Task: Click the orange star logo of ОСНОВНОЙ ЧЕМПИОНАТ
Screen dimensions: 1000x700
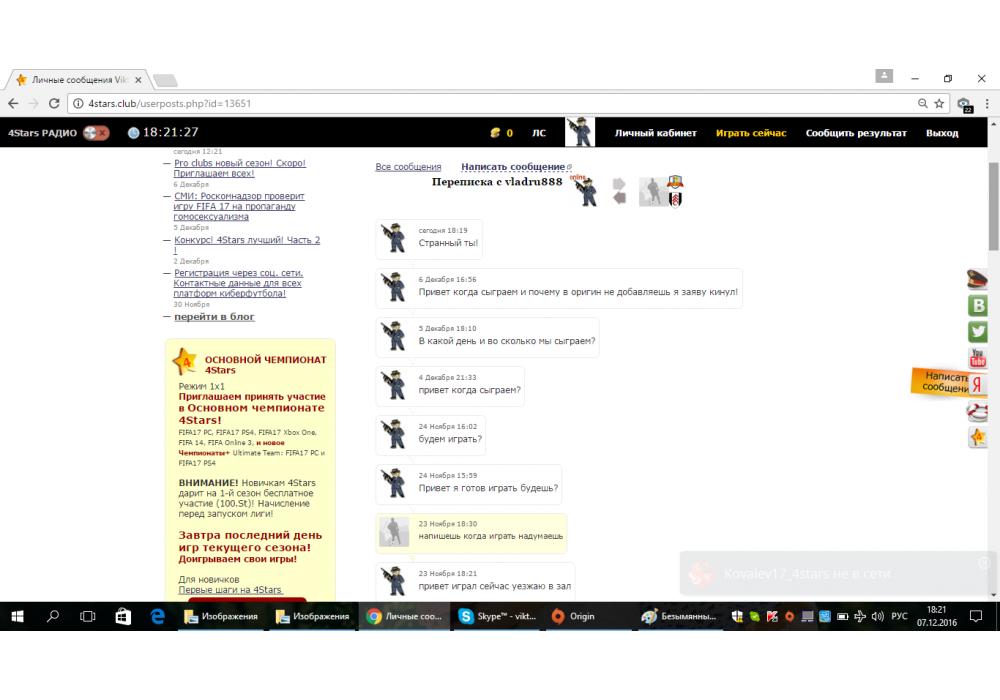Action: 185,361
